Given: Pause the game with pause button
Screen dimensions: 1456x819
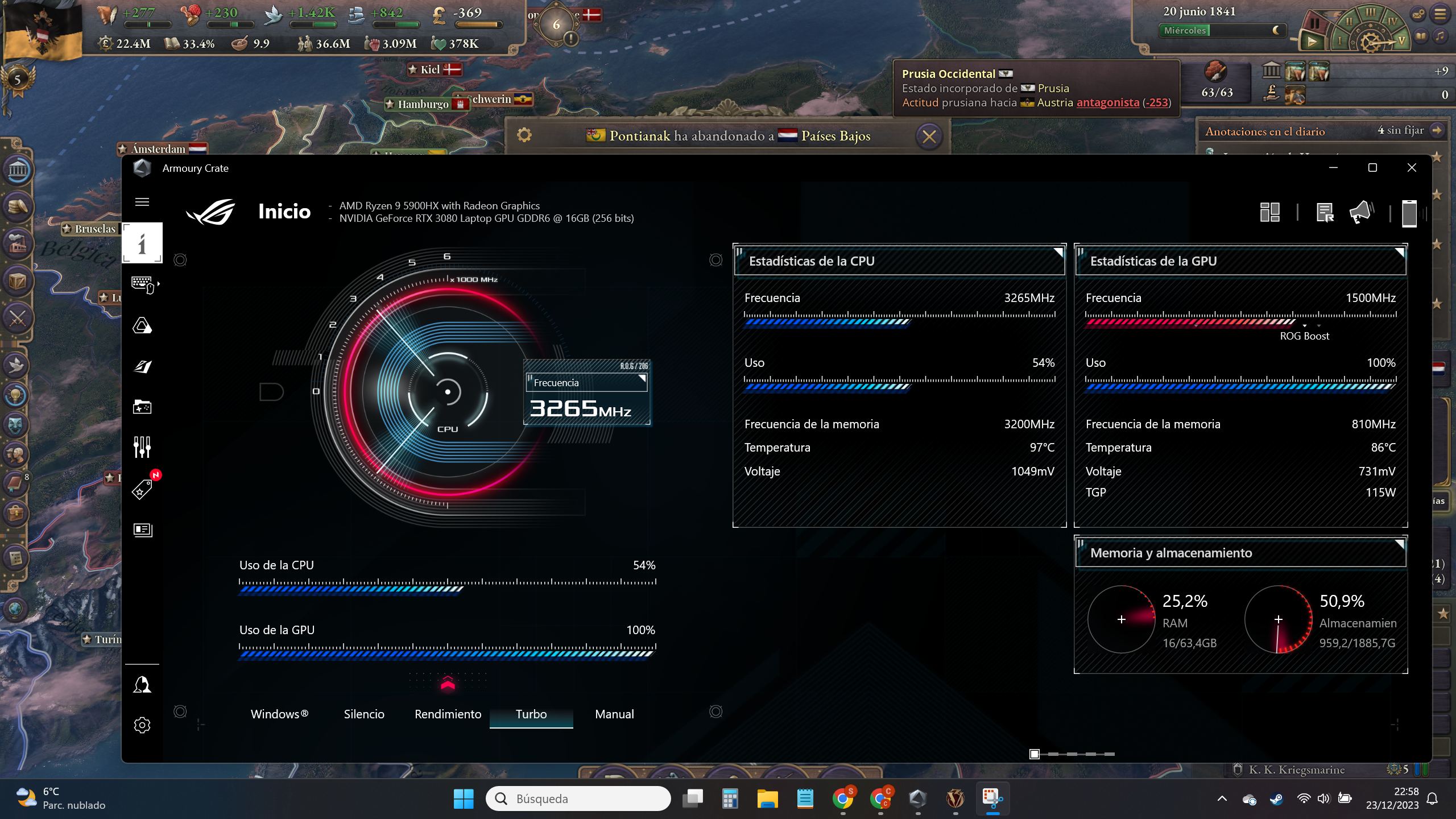Looking at the screenshot, I should (x=1315, y=23).
